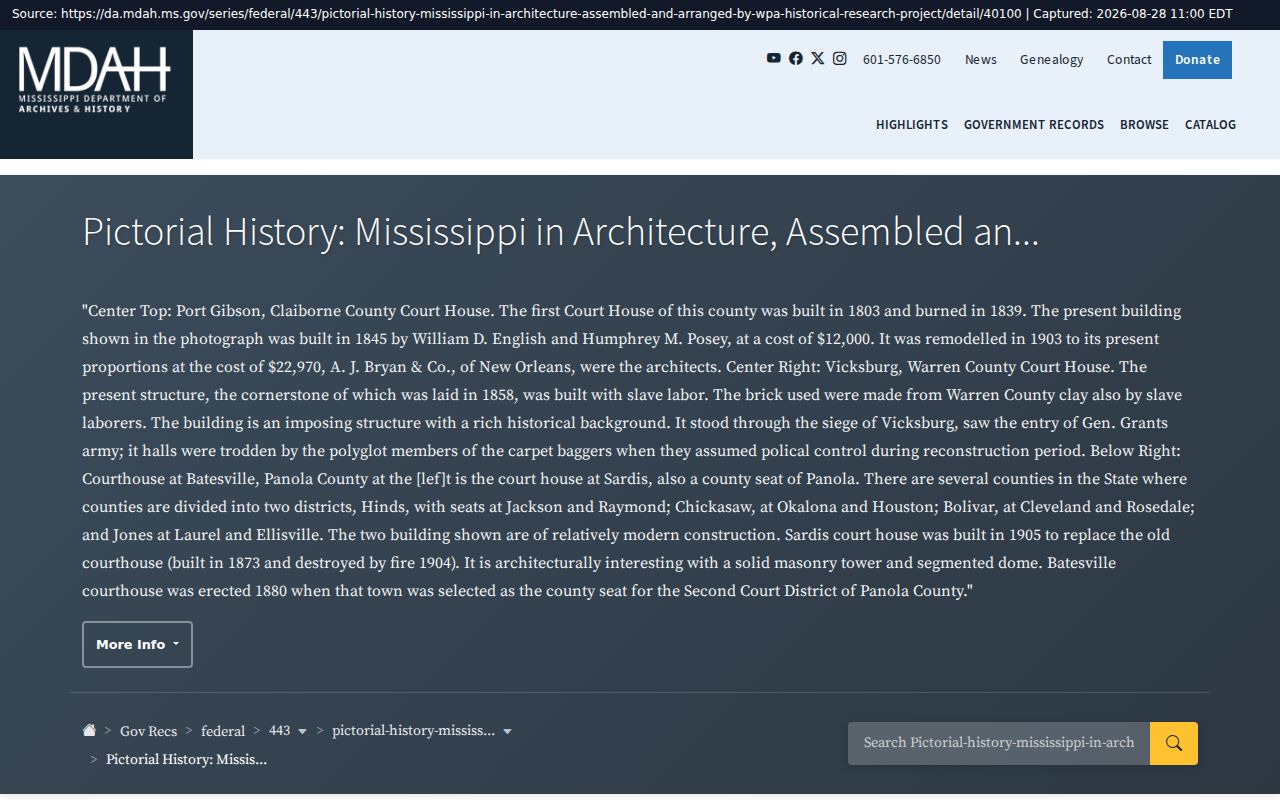Open the BROWSE menu
This screenshot has width=1280, height=800.
tap(1144, 124)
